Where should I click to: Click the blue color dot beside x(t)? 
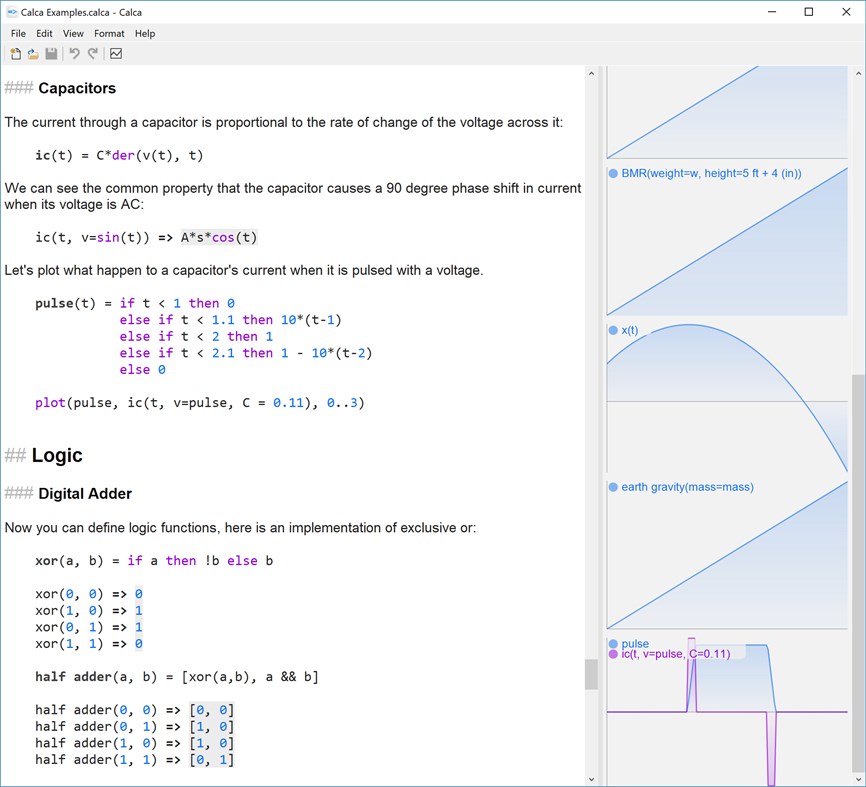(x=611, y=330)
